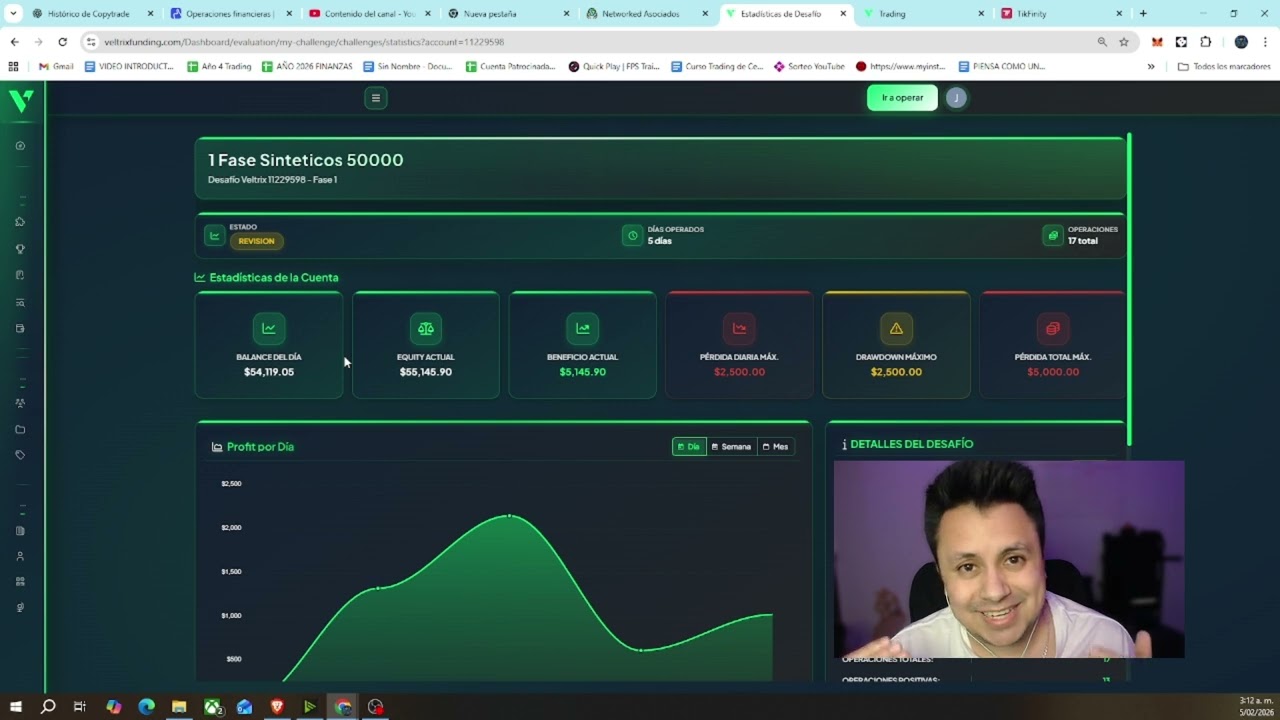The height and width of the screenshot is (720, 1280).
Task: Click the $55,145.90 Equity Actual value
Action: point(426,372)
